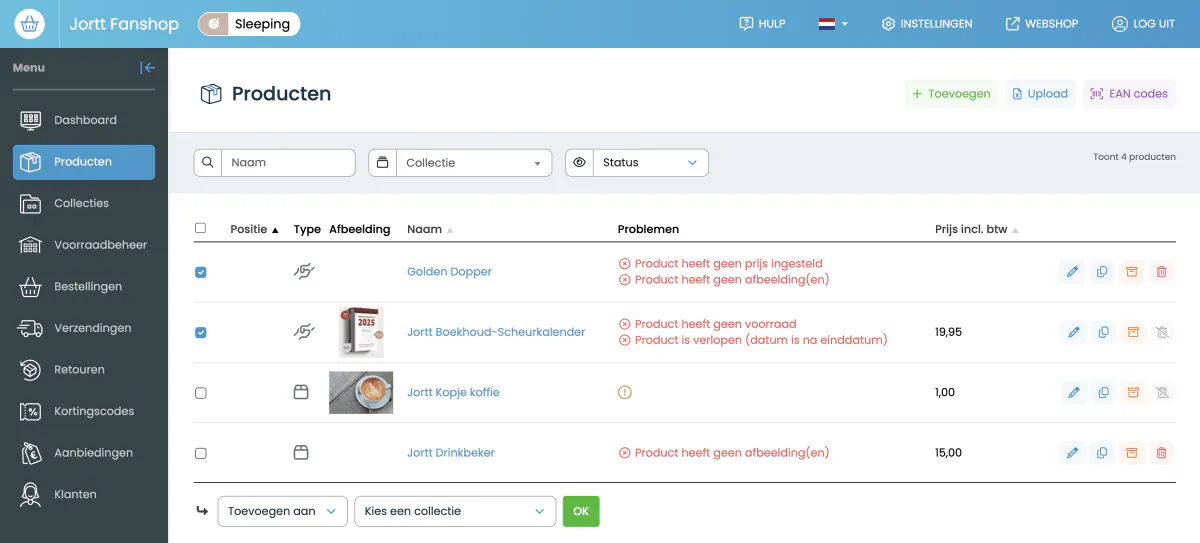Screen dimensions: 1200x543
Task: Click the box type icon for Jortt Drinkbeker
Action: click(301, 453)
